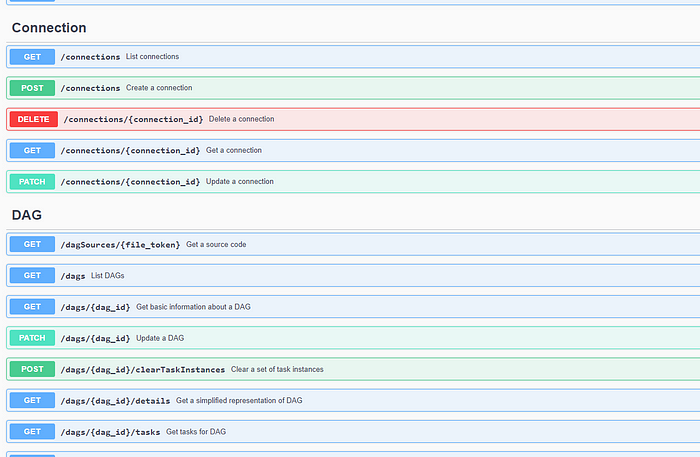Open /connections/{connection_id} path in Delete a connection row
The image size is (700, 457).
(133, 120)
